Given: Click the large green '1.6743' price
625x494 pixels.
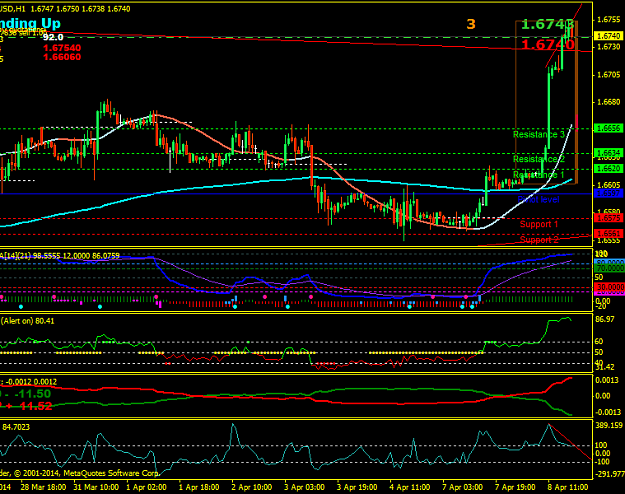Looking at the screenshot, I should pyautogui.click(x=547, y=25).
